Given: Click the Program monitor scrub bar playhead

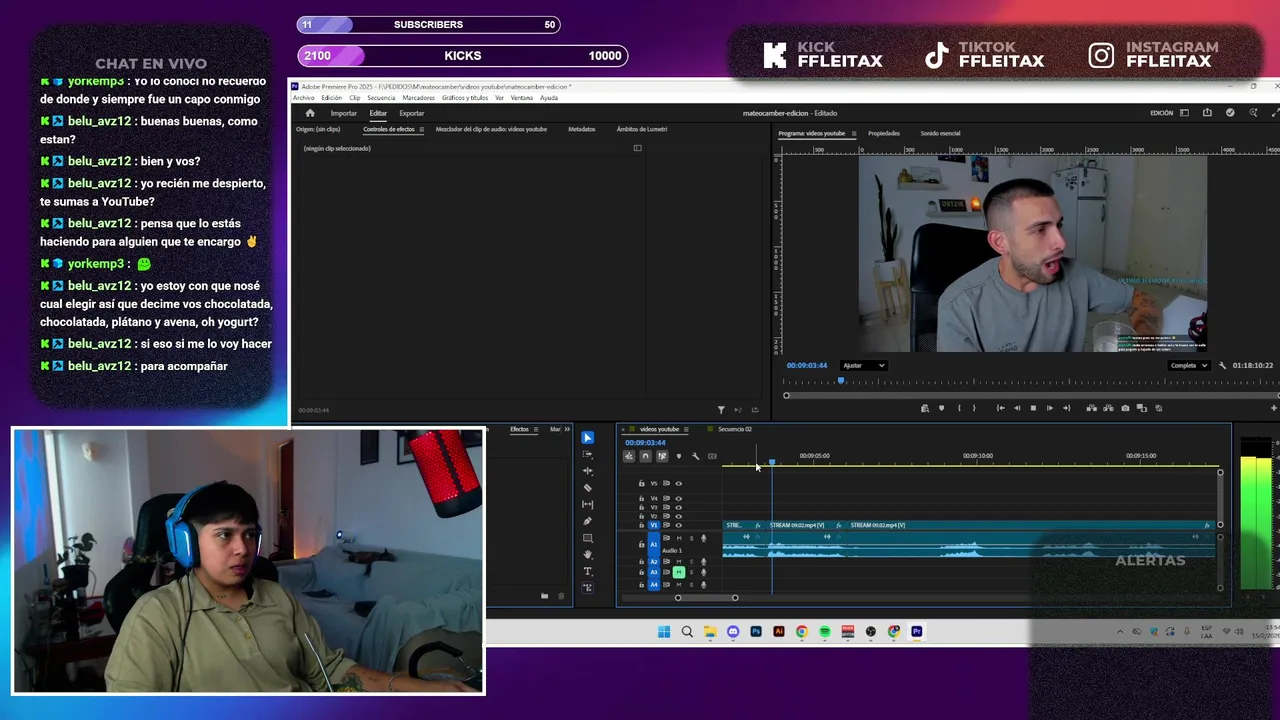Looking at the screenshot, I should pyautogui.click(x=841, y=381).
